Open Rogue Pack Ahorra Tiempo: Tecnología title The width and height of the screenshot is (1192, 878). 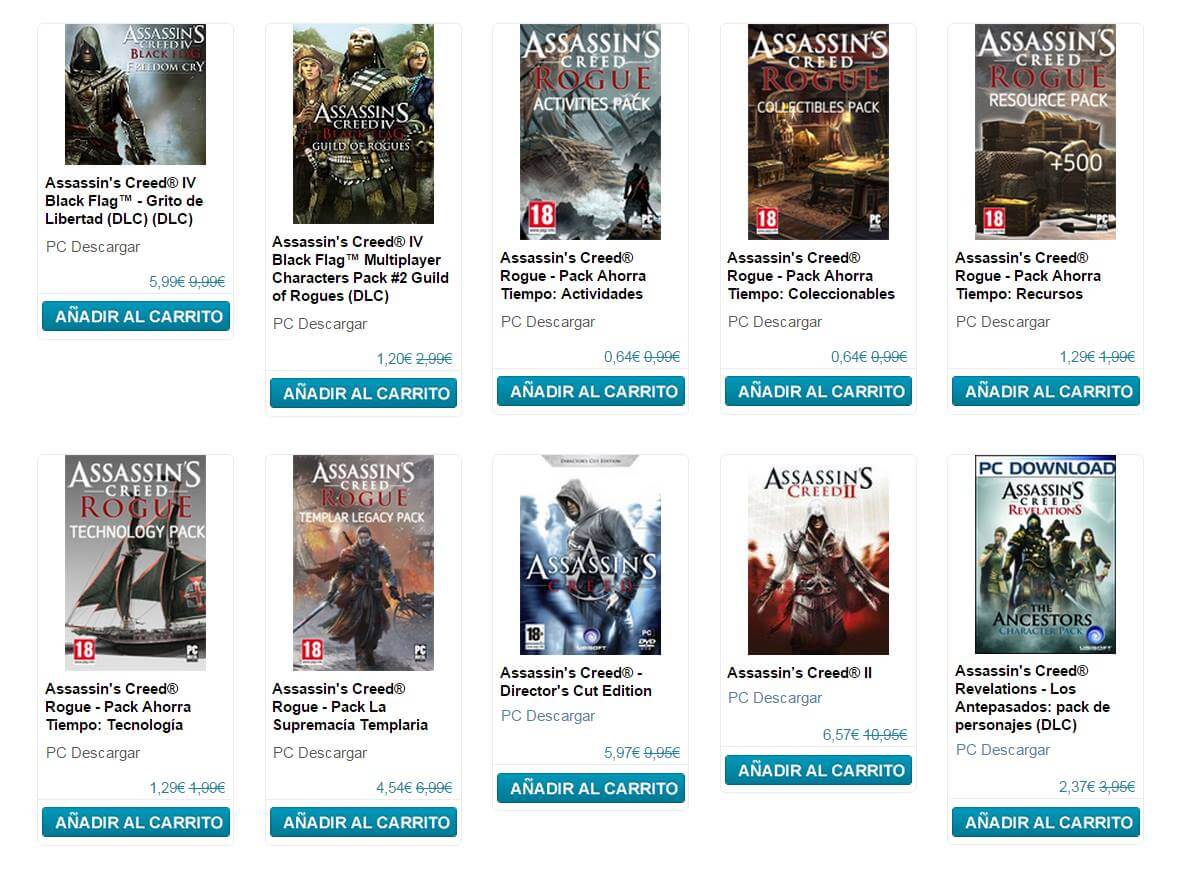(118, 707)
